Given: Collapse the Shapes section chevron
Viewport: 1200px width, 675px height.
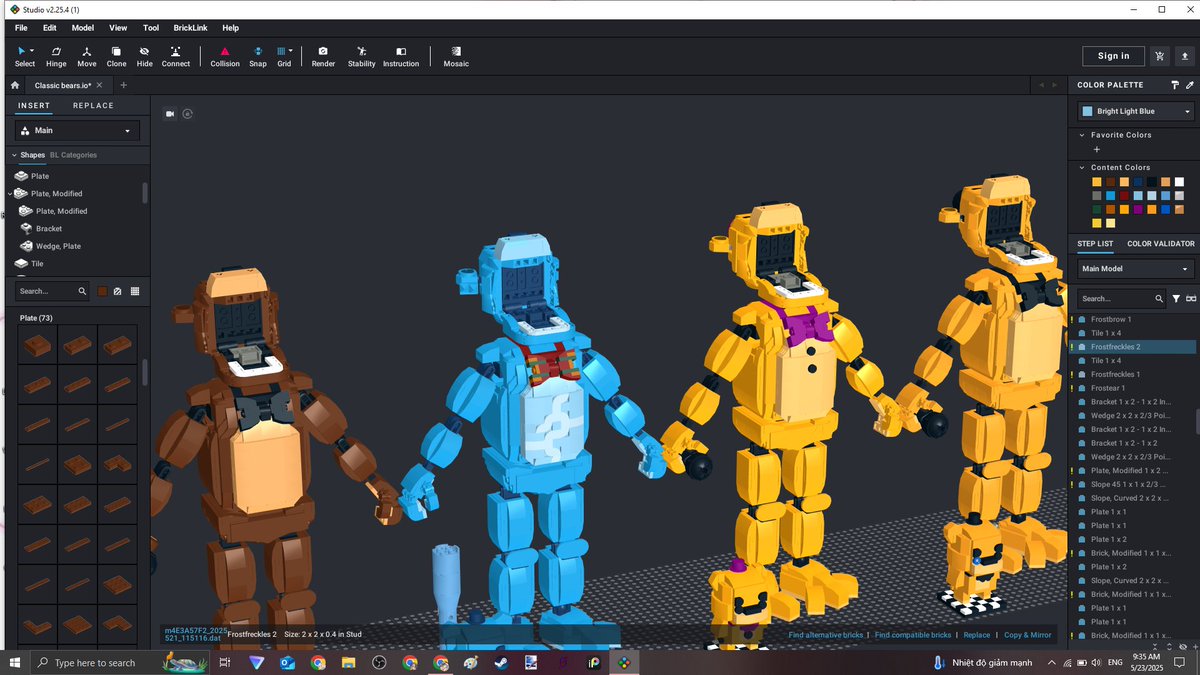Looking at the screenshot, I should 14,155.
